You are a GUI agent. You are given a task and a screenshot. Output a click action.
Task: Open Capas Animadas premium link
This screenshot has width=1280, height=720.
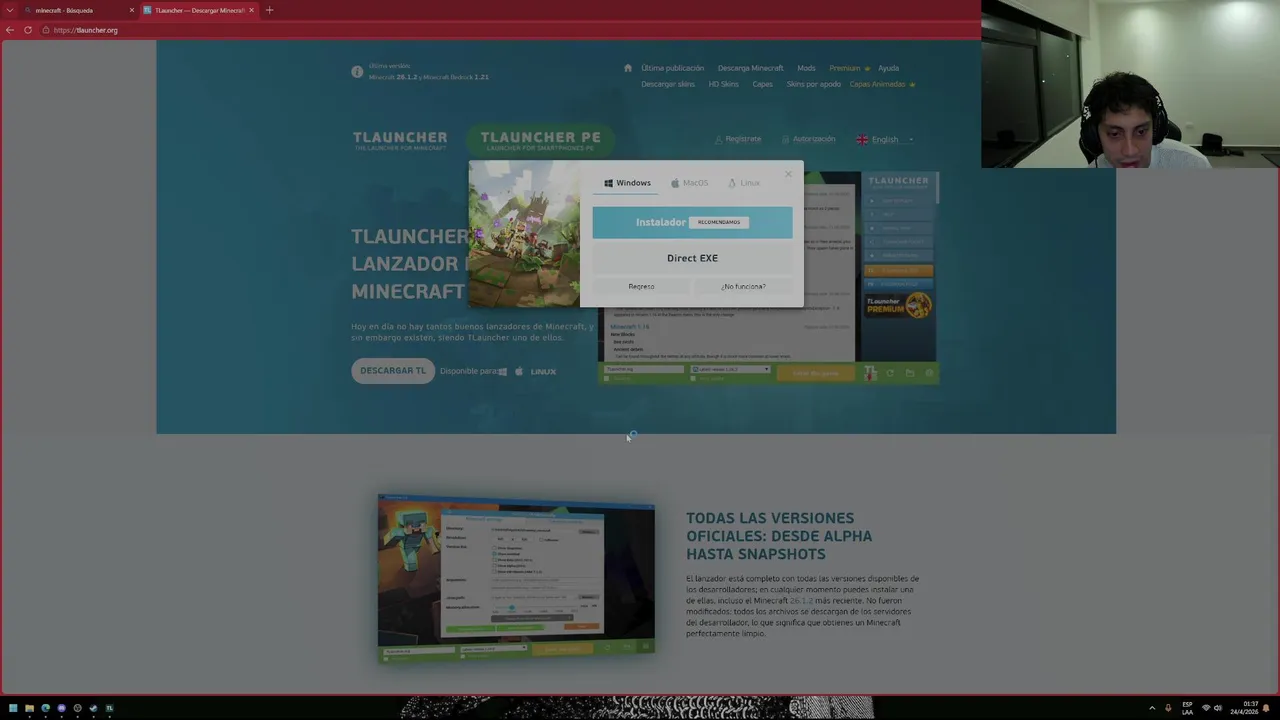click(882, 84)
